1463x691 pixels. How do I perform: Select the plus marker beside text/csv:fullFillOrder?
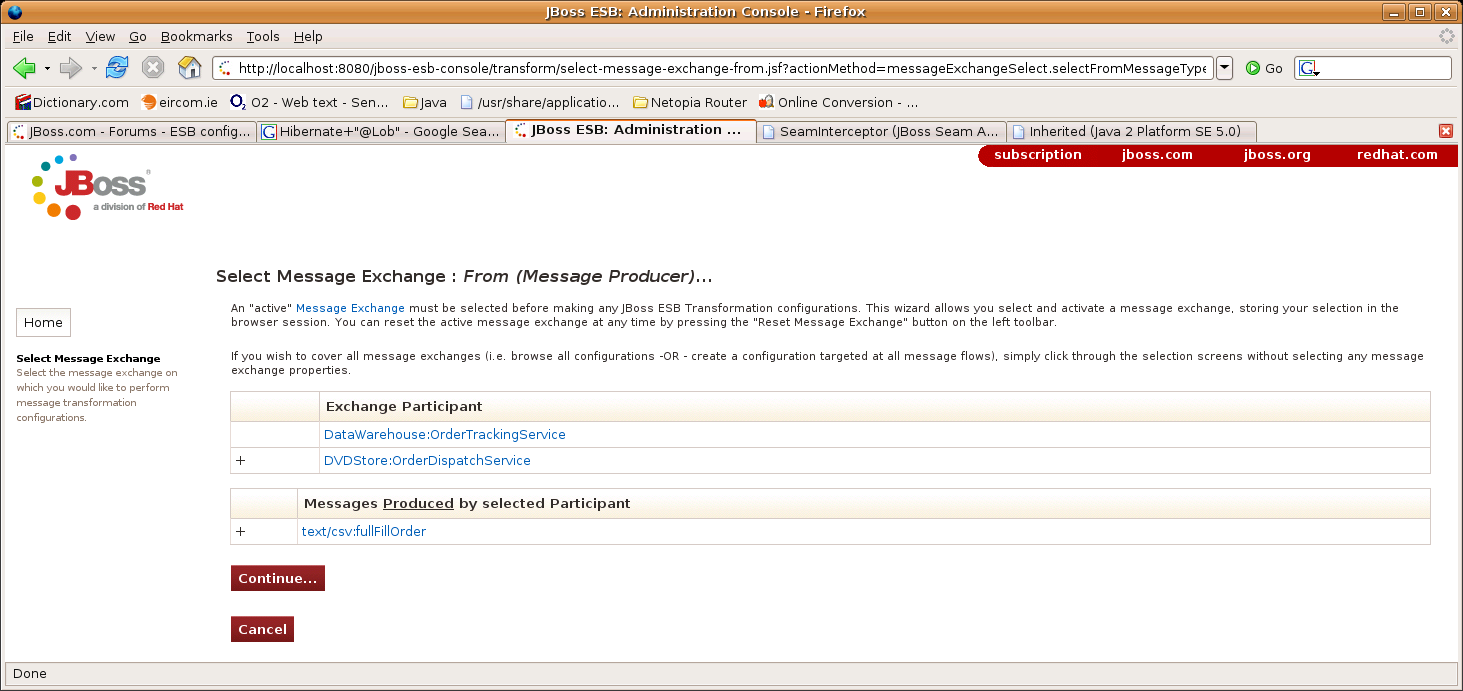(240, 532)
